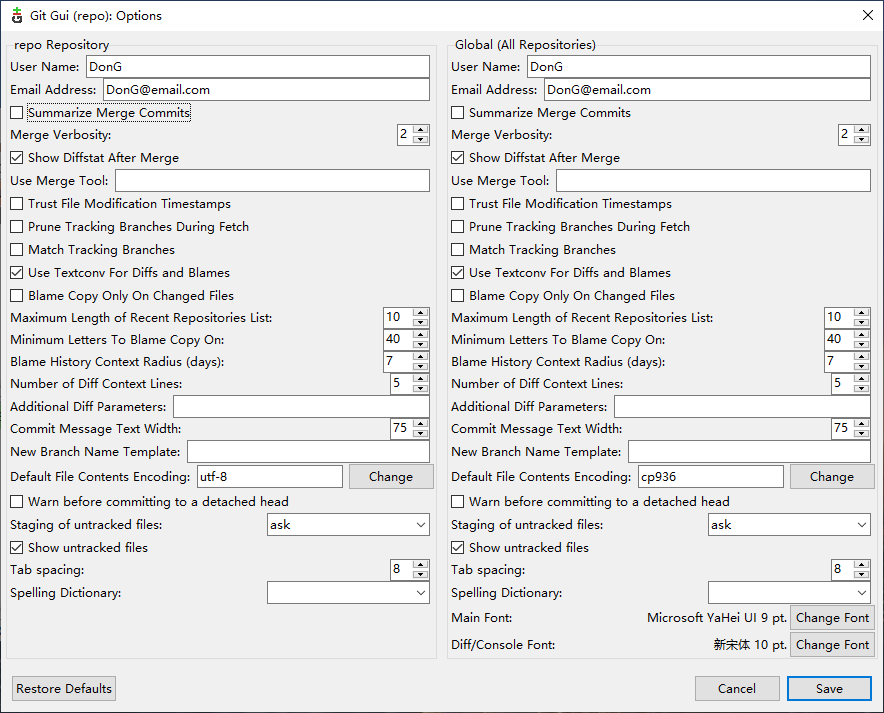Increase repo Minimum Letters To Blame Copy On
Screen dimensions: 884x713
coord(421,335)
